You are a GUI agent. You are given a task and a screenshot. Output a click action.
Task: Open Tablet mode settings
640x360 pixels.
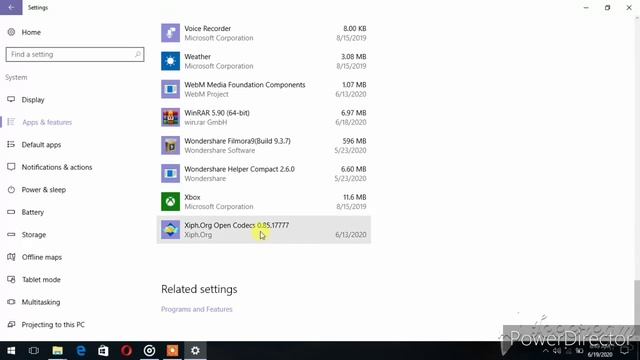click(41, 280)
